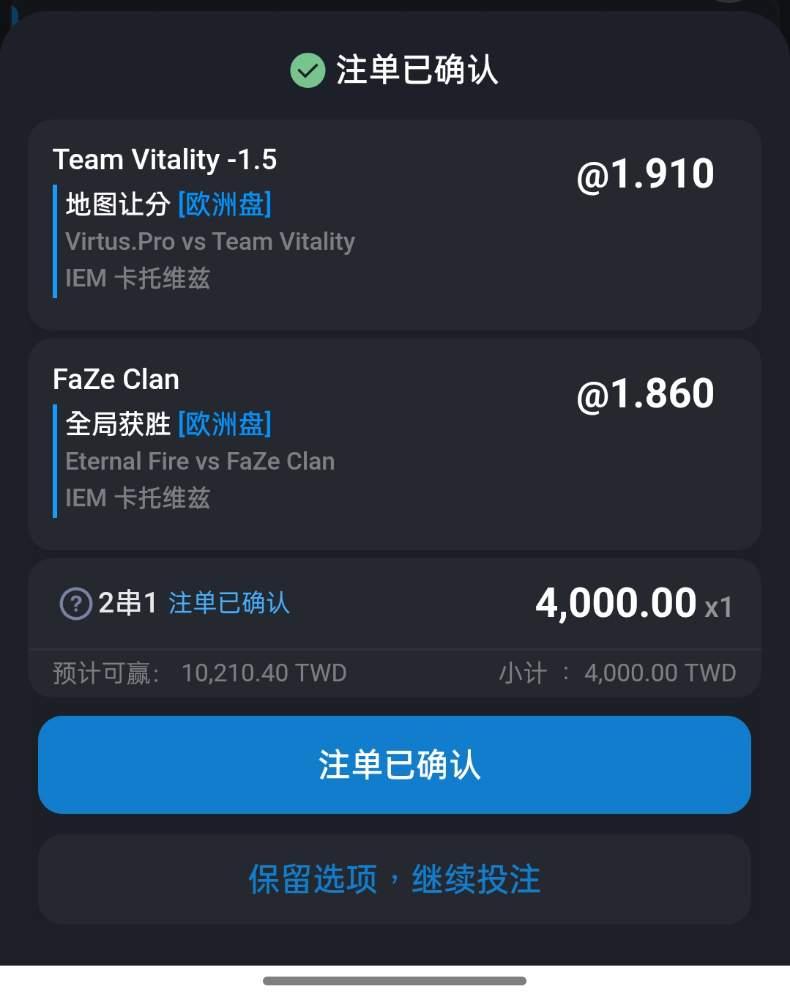Tap the @1.910 odds value

click(645, 174)
